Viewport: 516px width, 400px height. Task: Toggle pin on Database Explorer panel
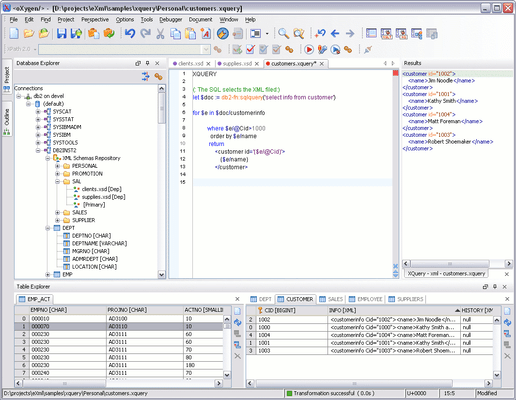[148, 63]
